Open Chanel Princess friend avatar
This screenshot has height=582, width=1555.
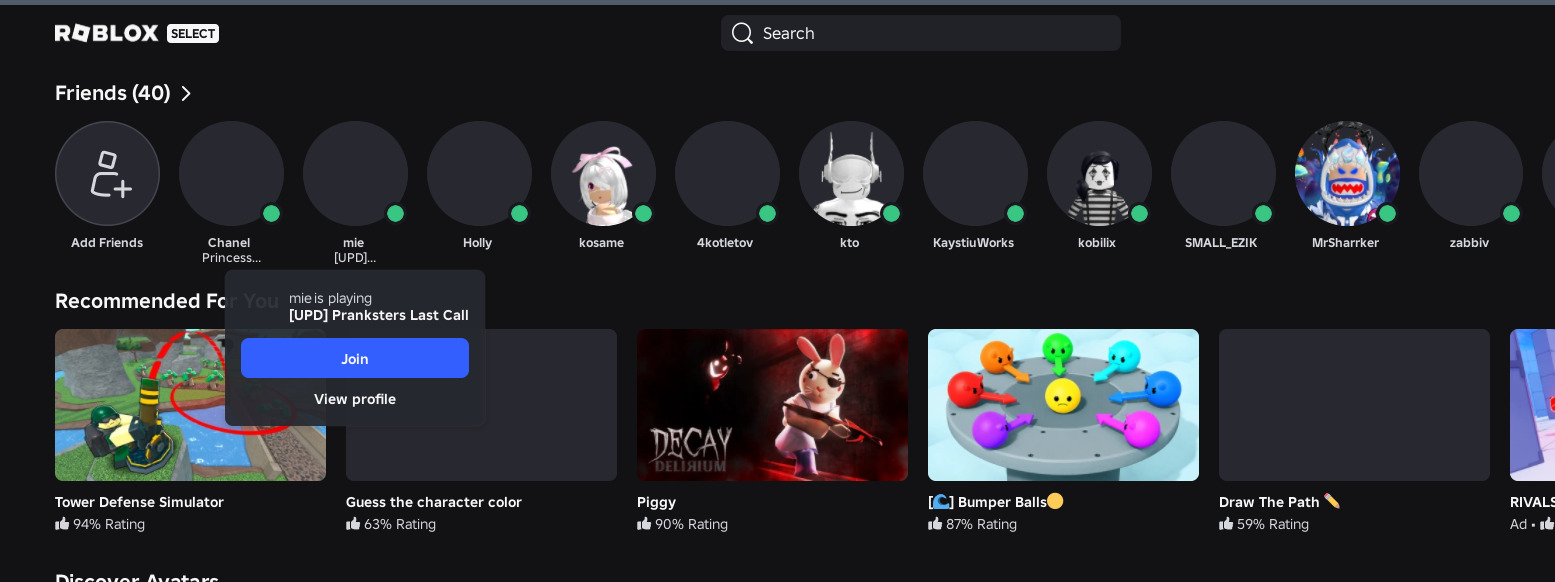pyautogui.click(x=231, y=174)
